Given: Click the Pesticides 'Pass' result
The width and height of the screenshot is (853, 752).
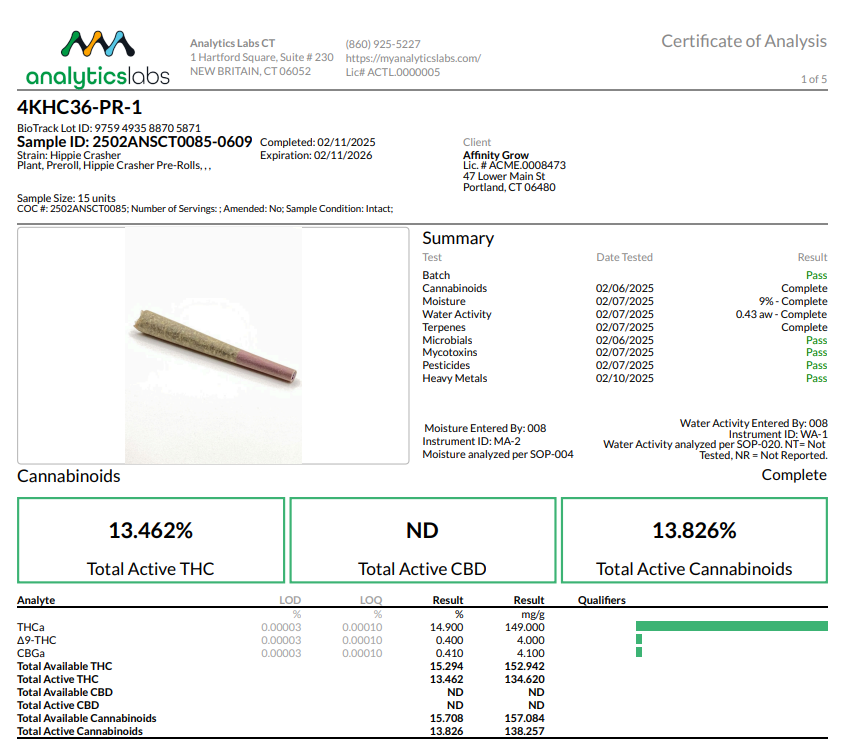Looking at the screenshot, I should click(816, 366).
